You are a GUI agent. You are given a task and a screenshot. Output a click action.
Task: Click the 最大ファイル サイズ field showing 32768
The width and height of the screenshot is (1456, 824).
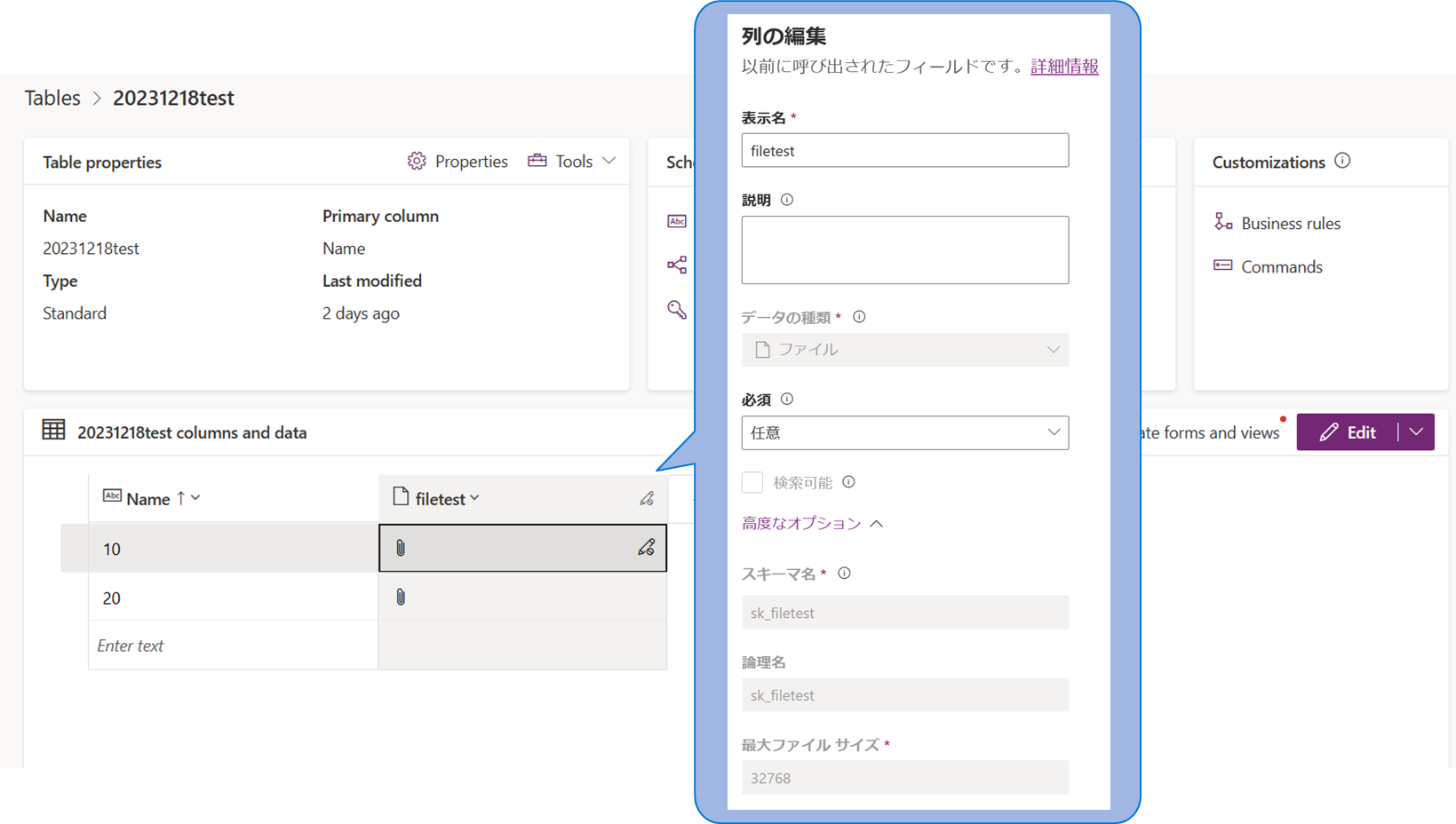[905, 778]
